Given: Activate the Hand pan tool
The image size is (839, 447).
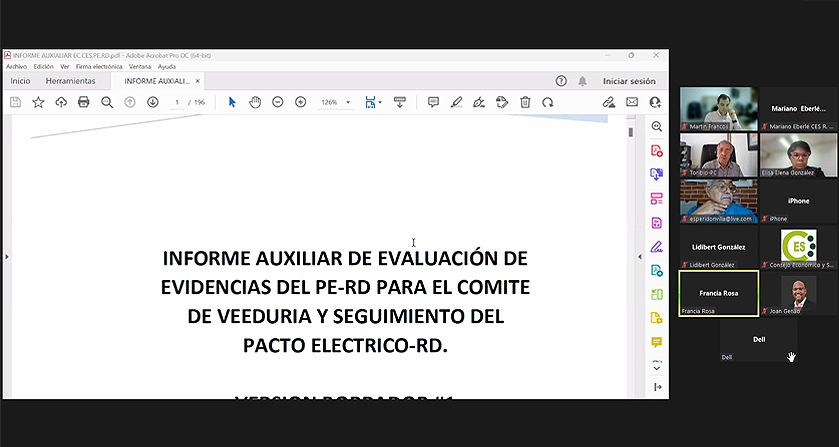Looking at the screenshot, I should [255, 102].
